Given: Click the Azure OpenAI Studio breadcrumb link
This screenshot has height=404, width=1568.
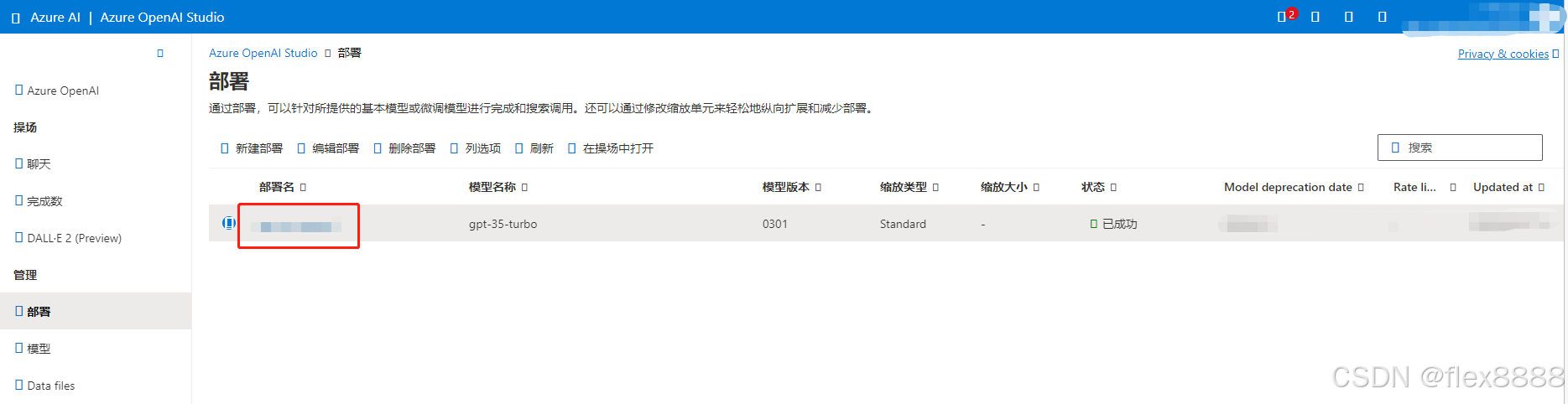Looking at the screenshot, I should pos(263,53).
